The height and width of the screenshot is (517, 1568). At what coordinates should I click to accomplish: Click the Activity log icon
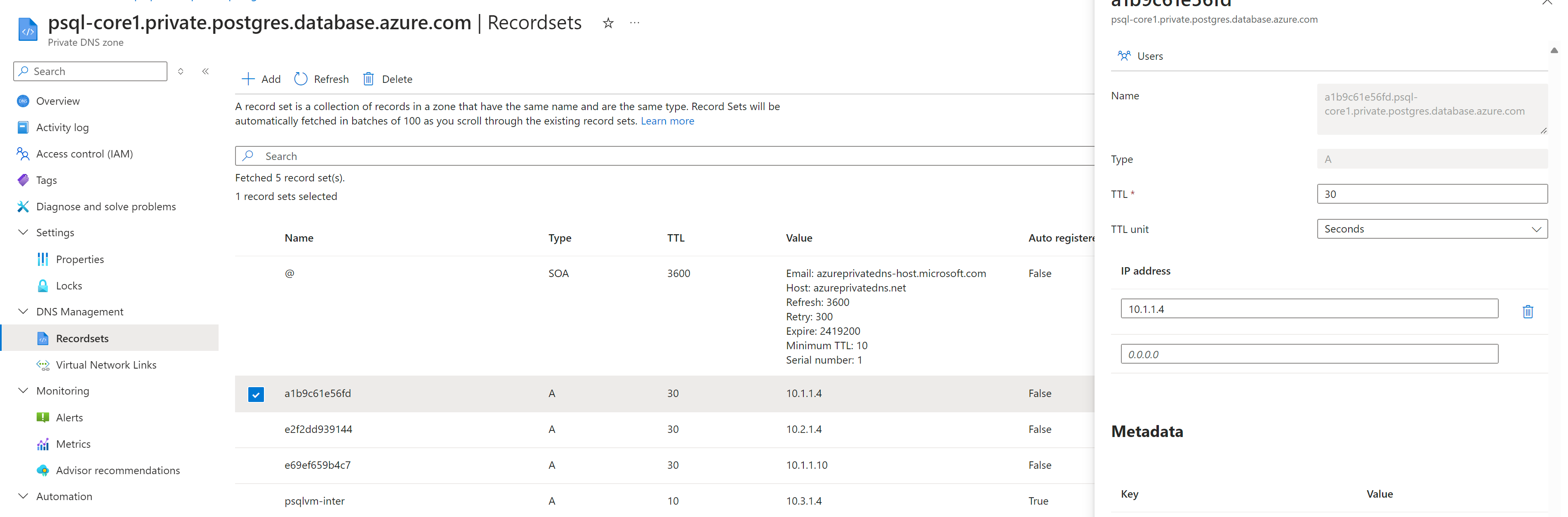(x=23, y=127)
